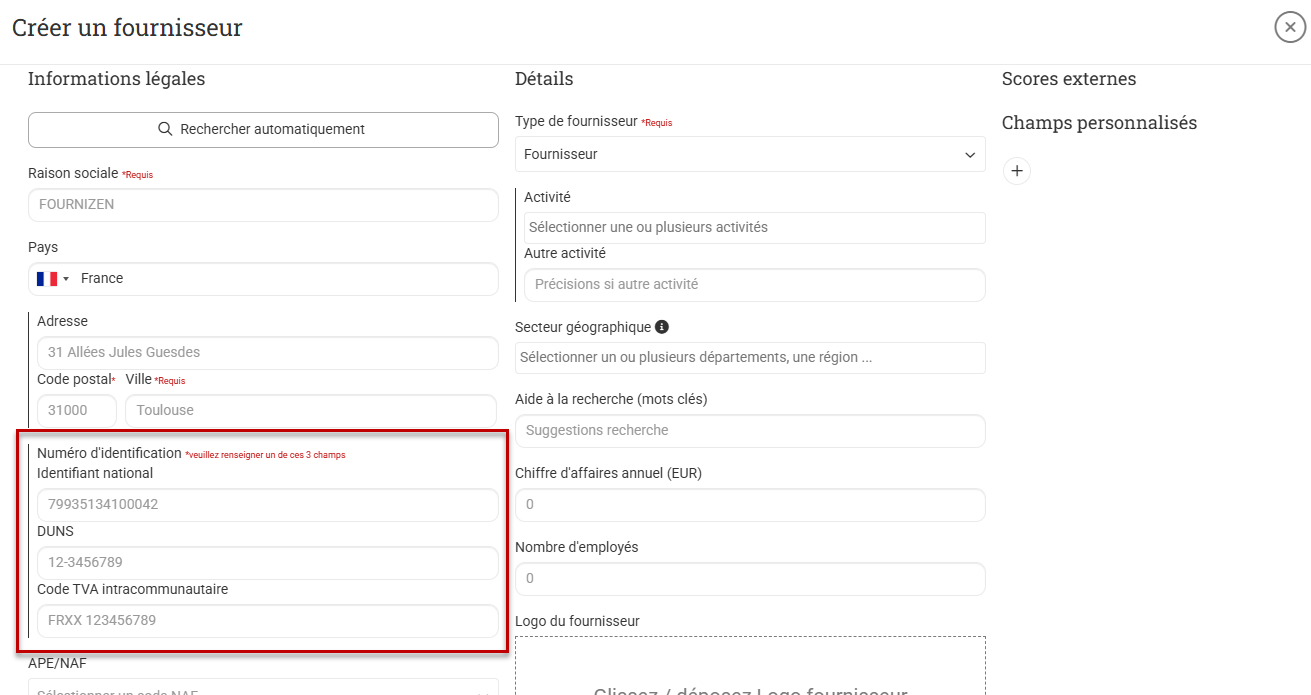Click the Raison sociale input field
This screenshot has width=1311, height=695.
[x=263, y=205]
